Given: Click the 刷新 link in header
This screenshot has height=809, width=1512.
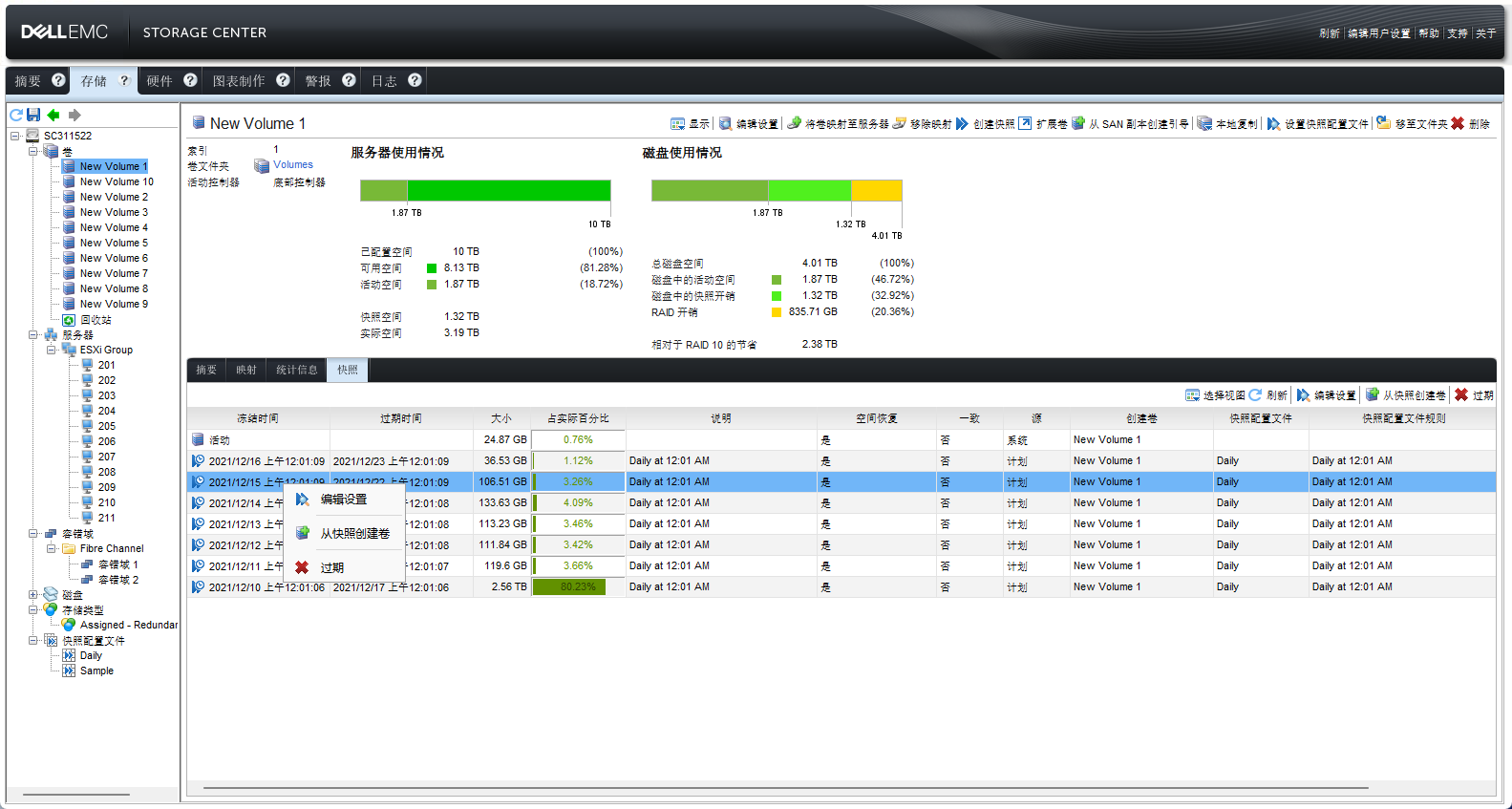Looking at the screenshot, I should pyautogui.click(x=1330, y=33).
